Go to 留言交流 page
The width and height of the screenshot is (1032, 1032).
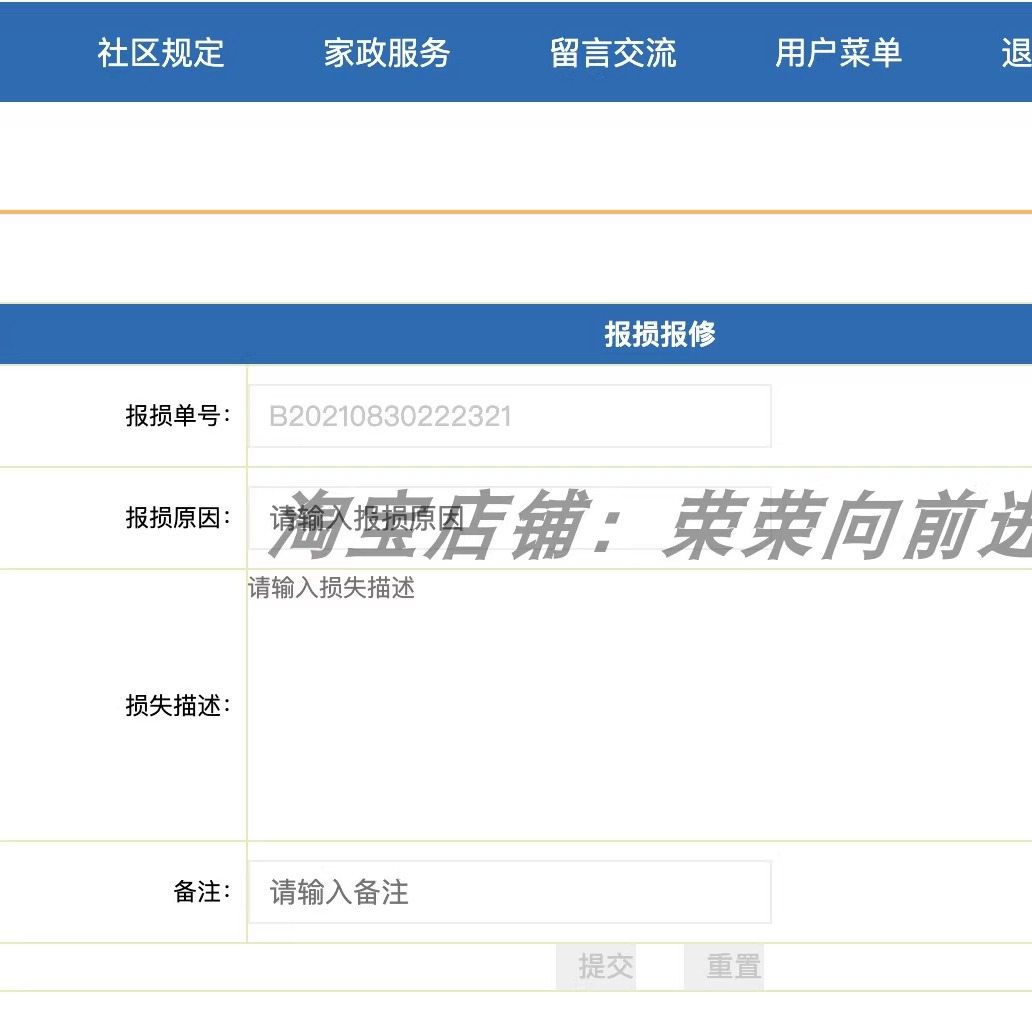[x=613, y=53]
